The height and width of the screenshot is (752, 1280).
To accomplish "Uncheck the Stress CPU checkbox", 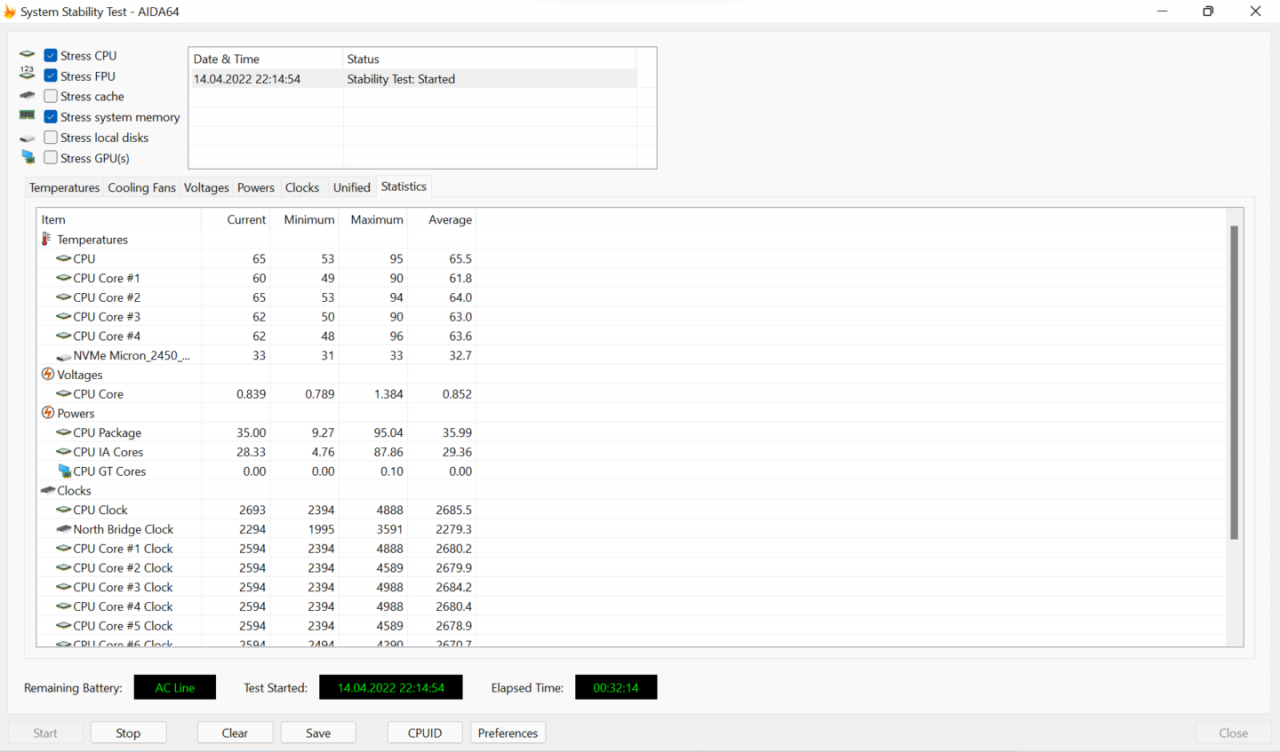I will (x=51, y=56).
